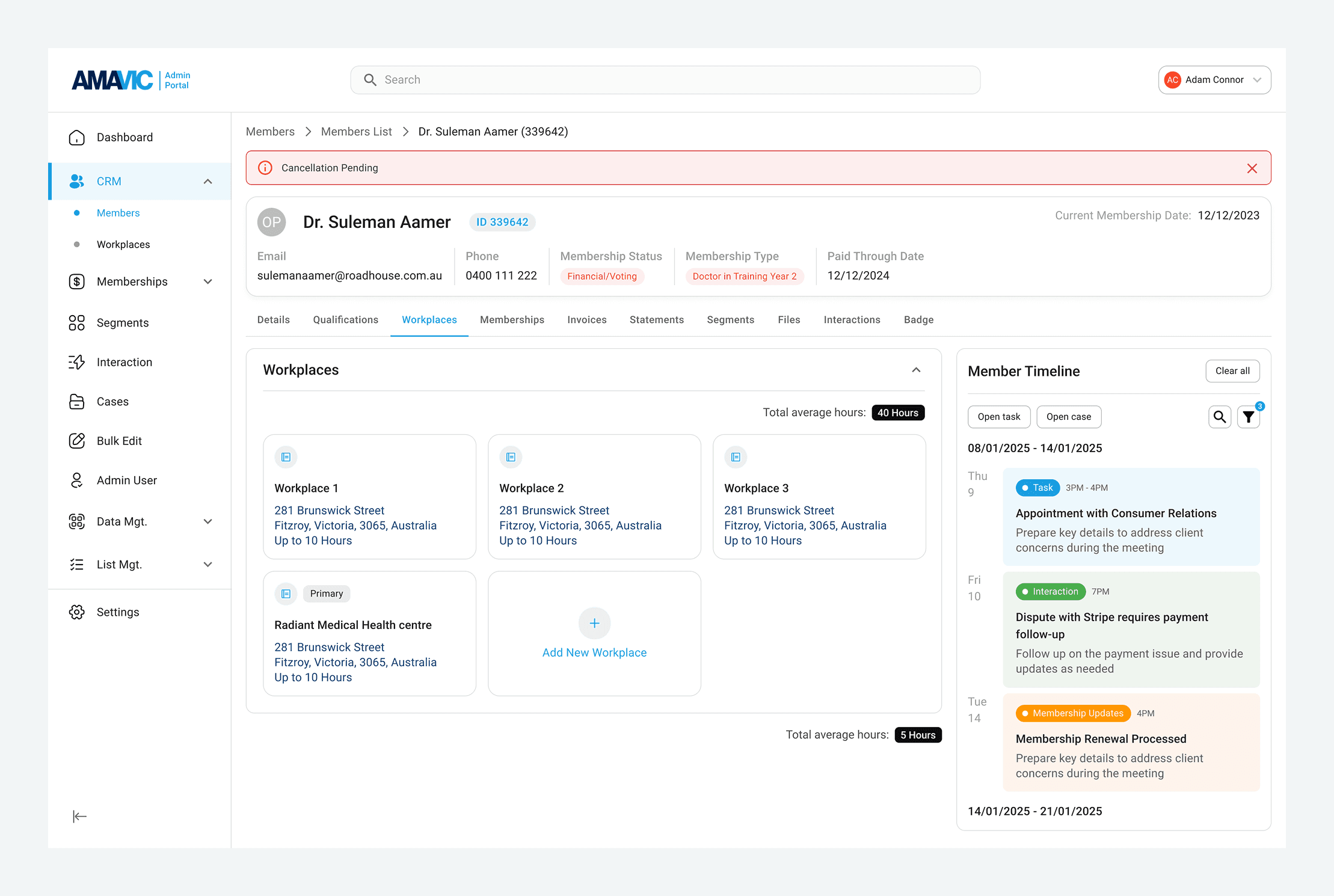Click the top Search input field
This screenshot has width=1334, height=896.
pos(665,80)
